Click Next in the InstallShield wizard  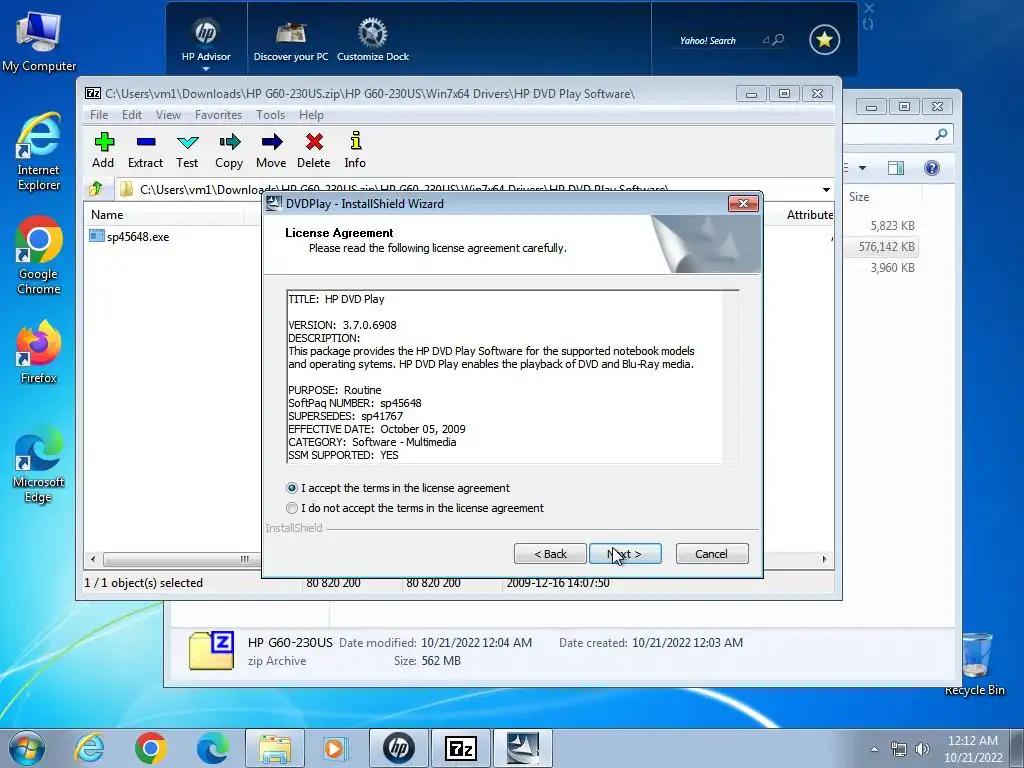coord(625,554)
